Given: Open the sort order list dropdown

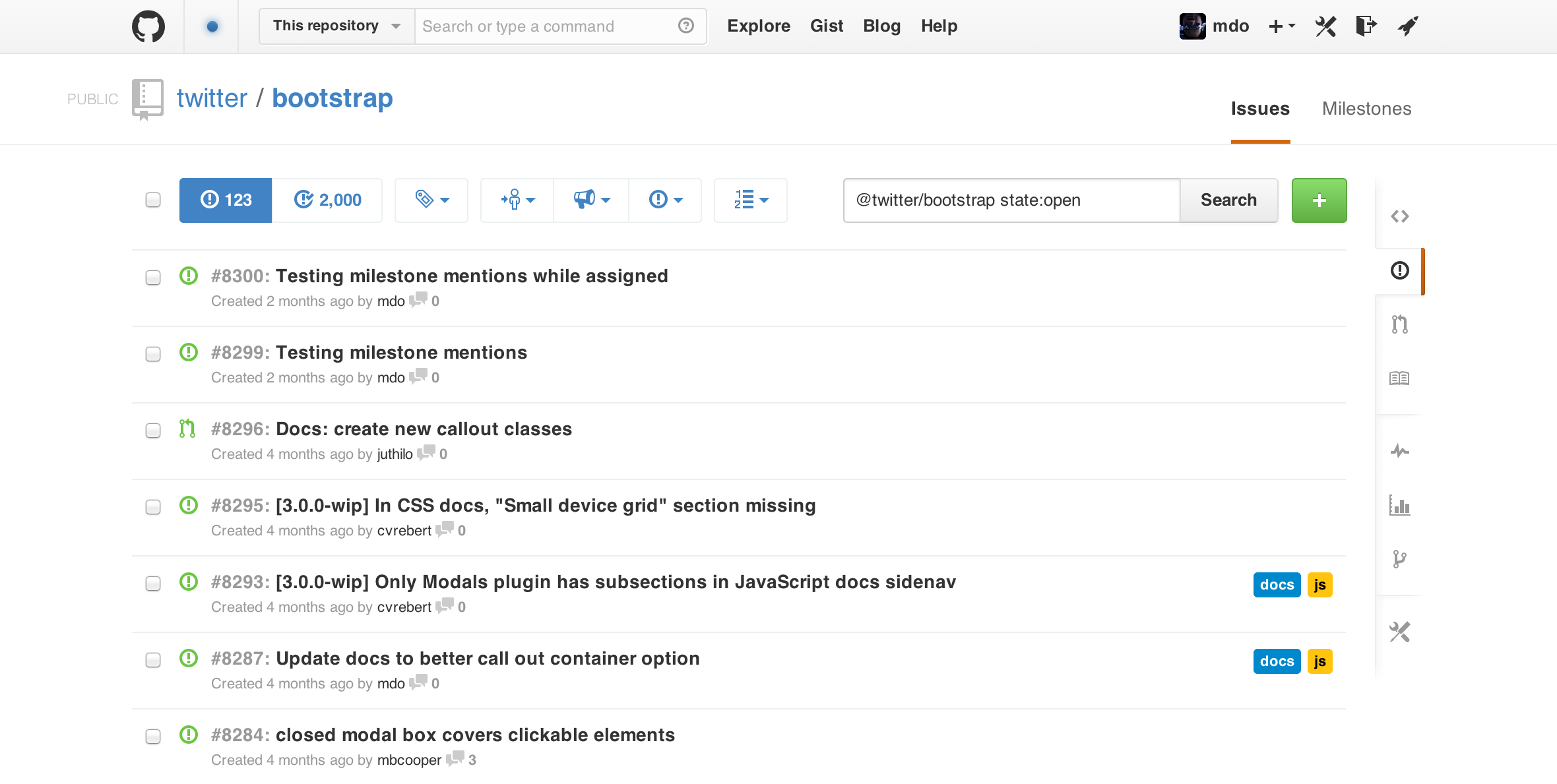Looking at the screenshot, I should [751, 200].
